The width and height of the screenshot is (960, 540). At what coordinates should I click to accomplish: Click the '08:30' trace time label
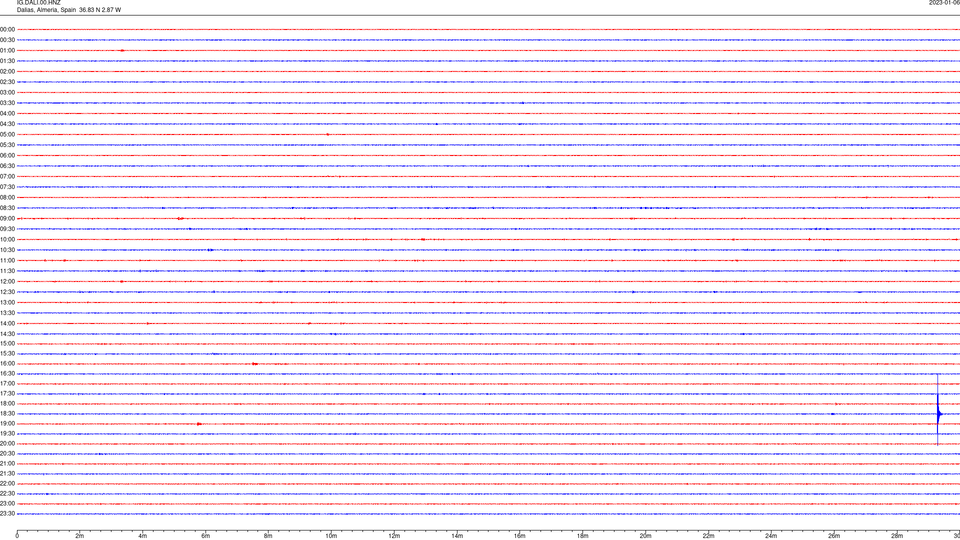[x=7, y=208]
